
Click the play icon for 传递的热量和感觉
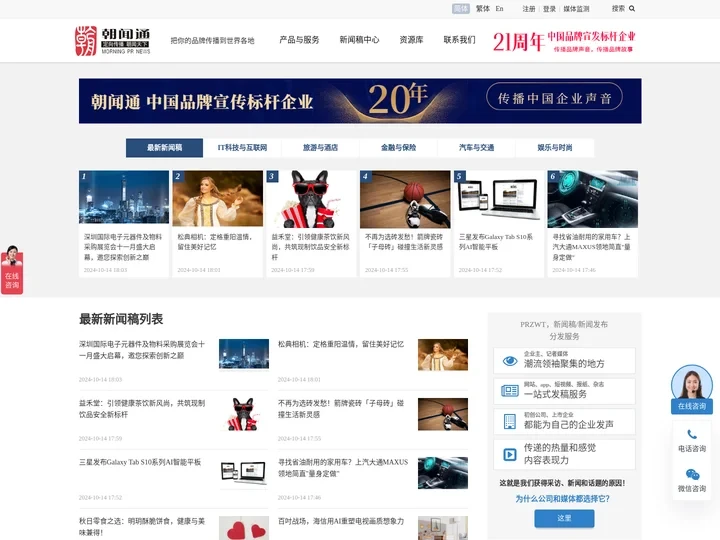coord(510,455)
